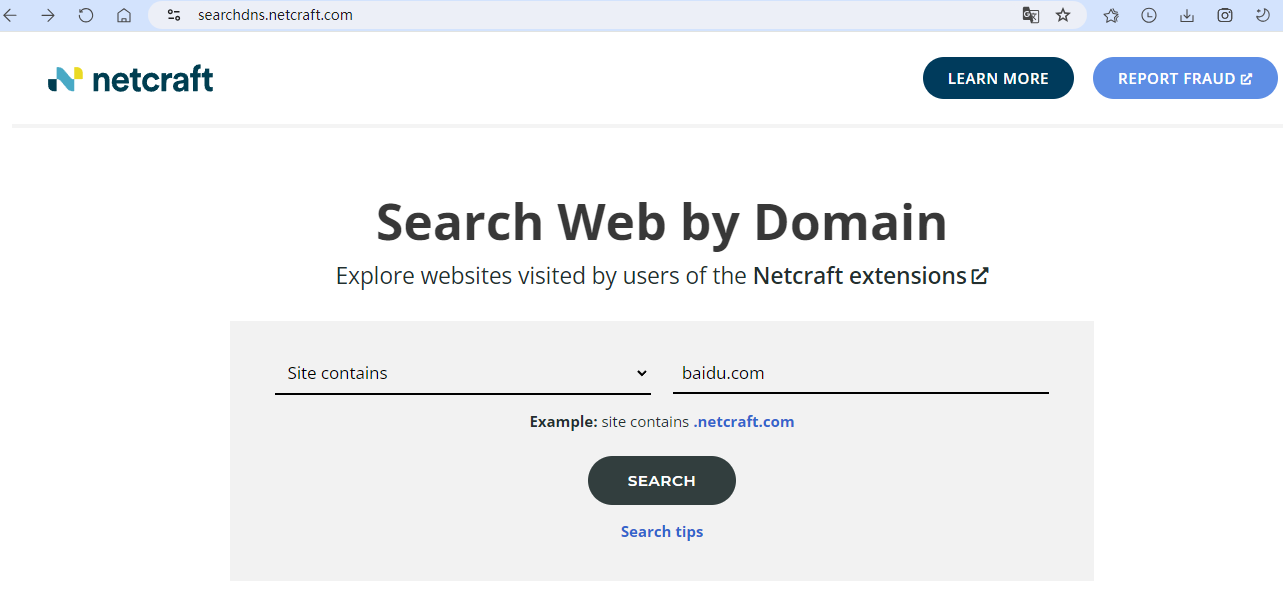Image resolution: width=1283 pixels, height=605 pixels.
Task: Click the Example: site contains text
Action: click(609, 422)
